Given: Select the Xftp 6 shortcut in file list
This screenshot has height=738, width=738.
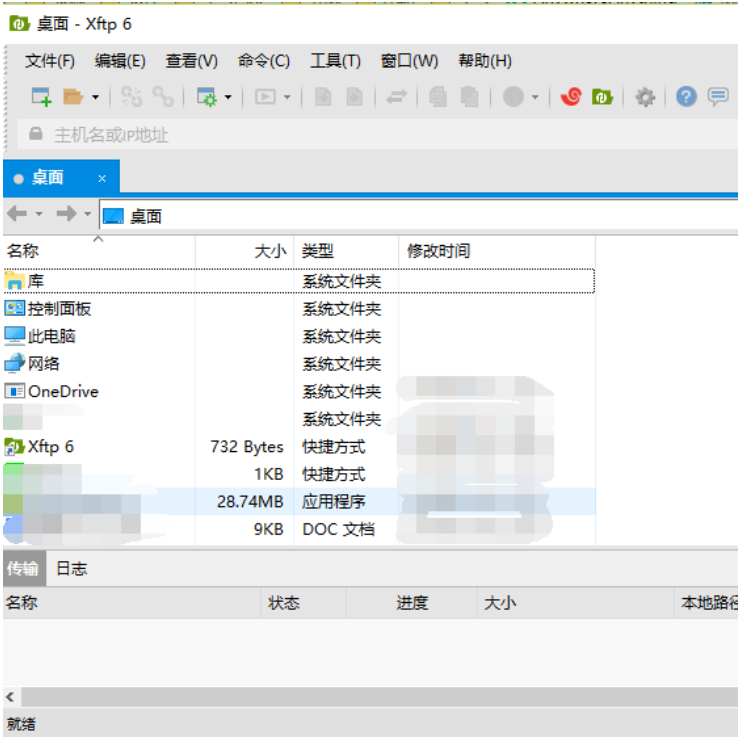Looking at the screenshot, I should point(50,447).
